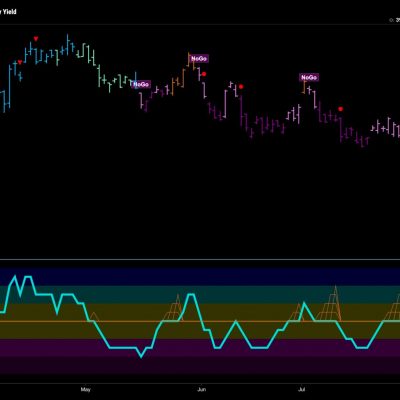
Task: Click the divider between price and oscillator panels
Action: [200, 259]
